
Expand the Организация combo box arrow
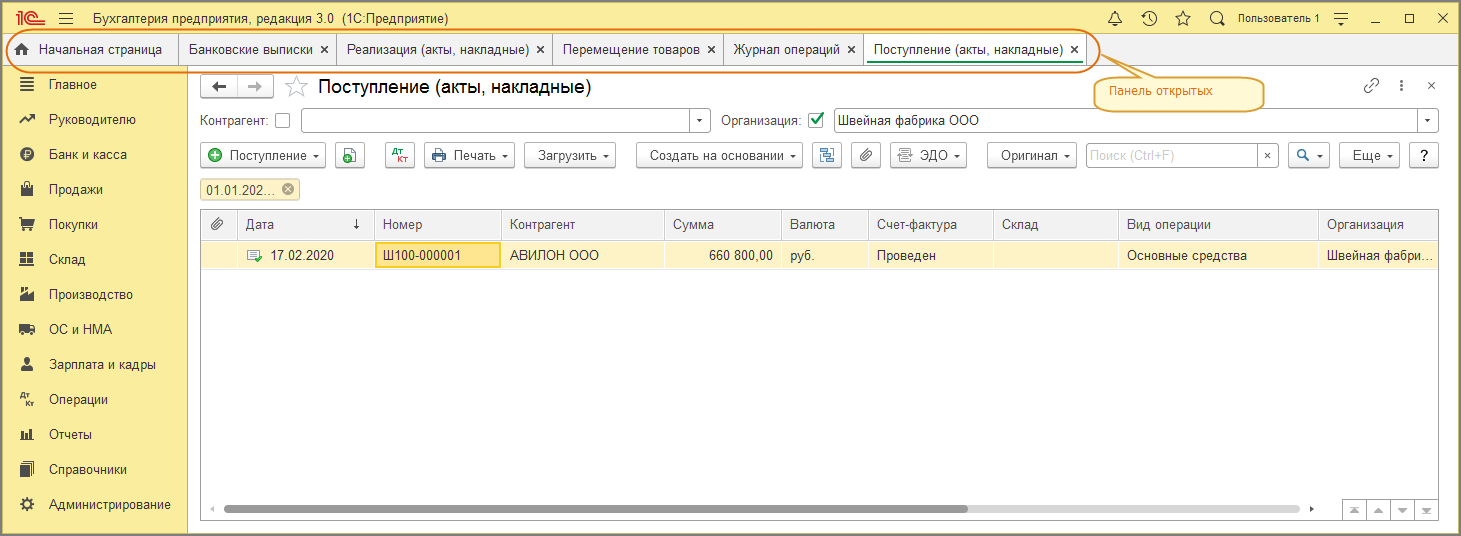pyautogui.click(x=1427, y=121)
